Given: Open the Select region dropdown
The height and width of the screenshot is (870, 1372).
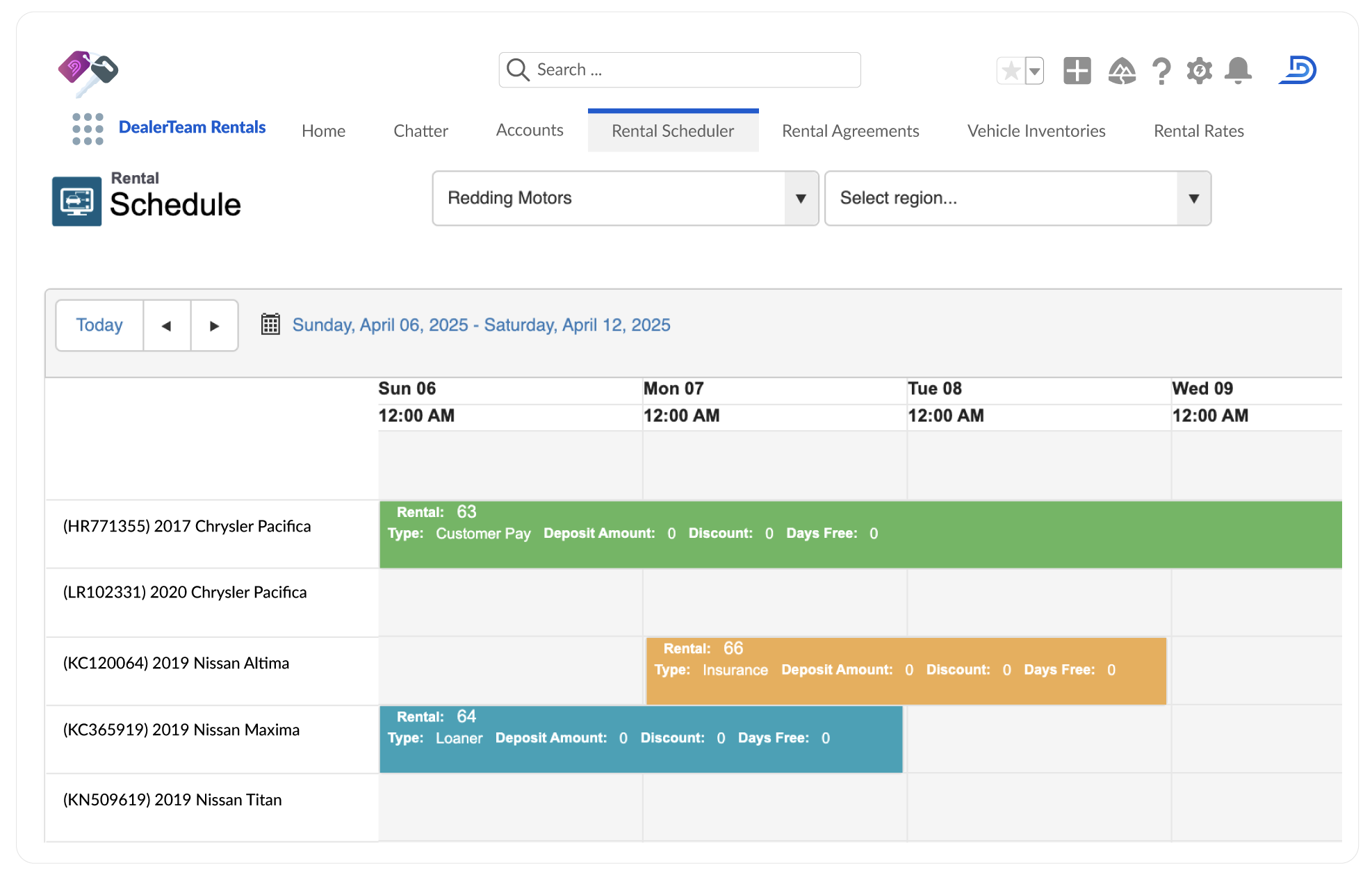Looking at the screenshot, I should (x=1018, y=198).
